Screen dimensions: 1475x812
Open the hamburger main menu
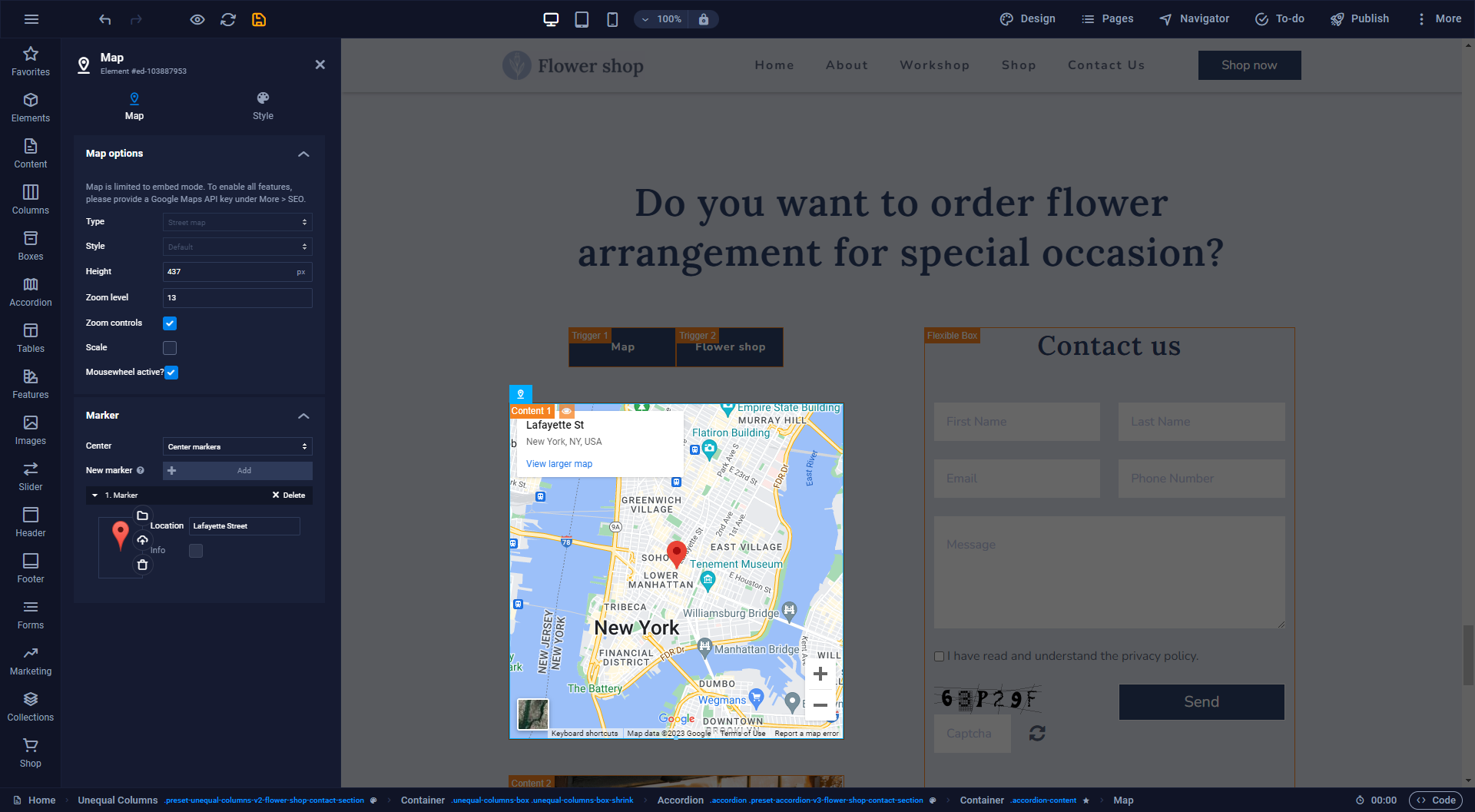point(31,19)
